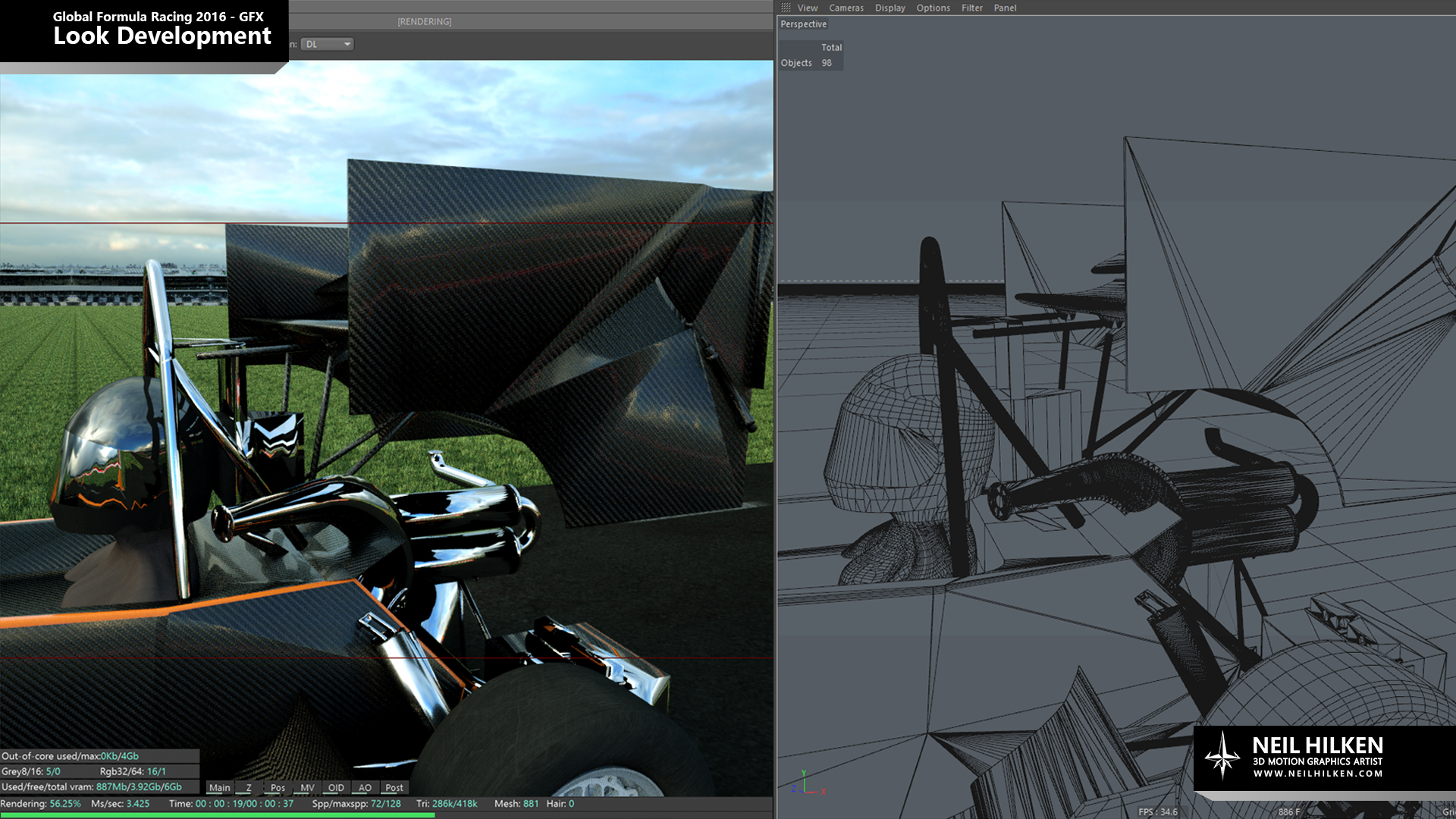Open the Options menu
The height and width of the screenshot is (819, 1456).
(x=933, y=8)
